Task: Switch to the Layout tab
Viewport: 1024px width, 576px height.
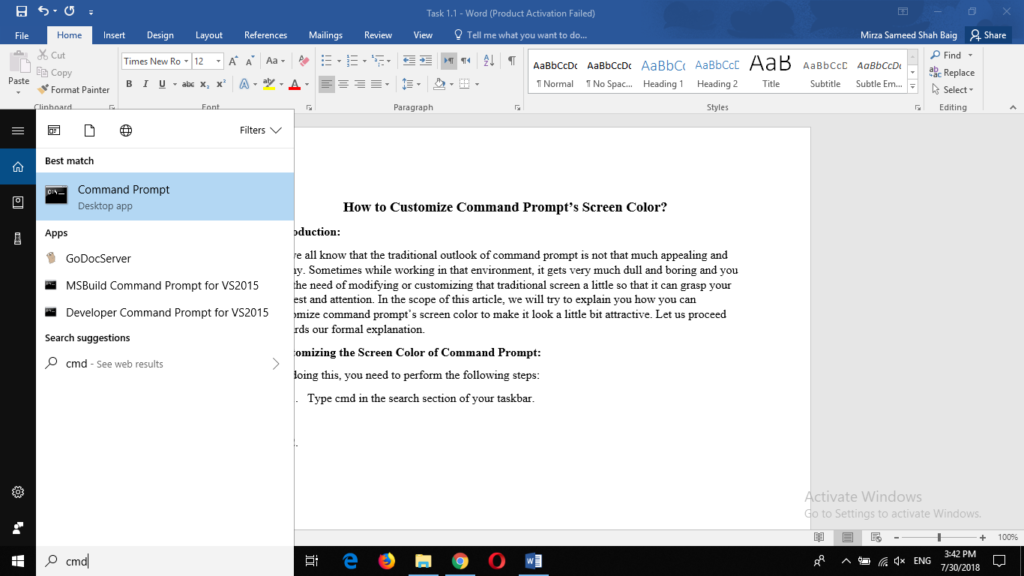Action: pos(209,35)
